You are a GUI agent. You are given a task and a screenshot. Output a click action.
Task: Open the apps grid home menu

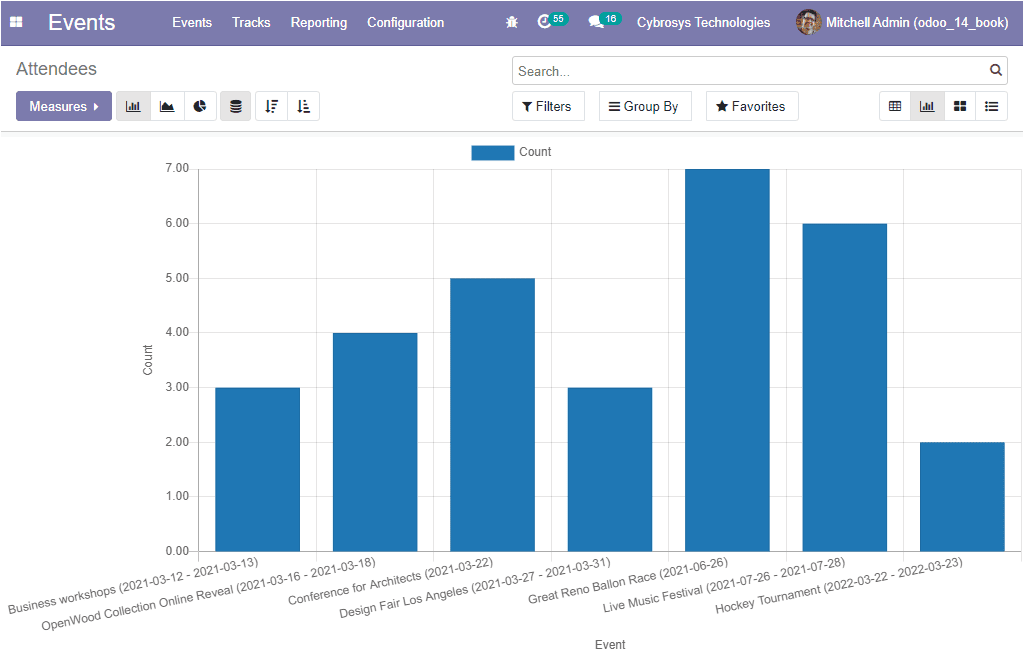point(16,22)
